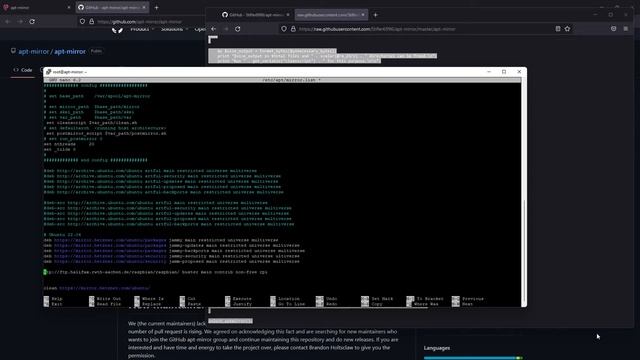The image size is (640, 360).
Task: Click the 'Help' shortcut label in nano
Action: coord(57,299)
